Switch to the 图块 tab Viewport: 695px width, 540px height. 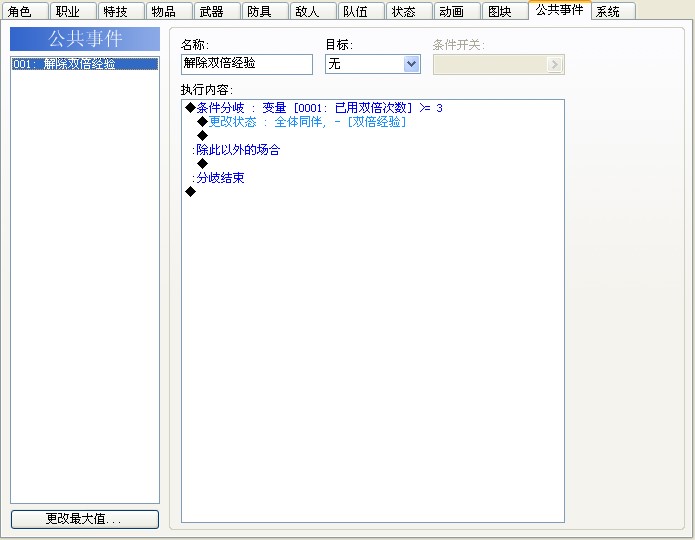point(505,11)
